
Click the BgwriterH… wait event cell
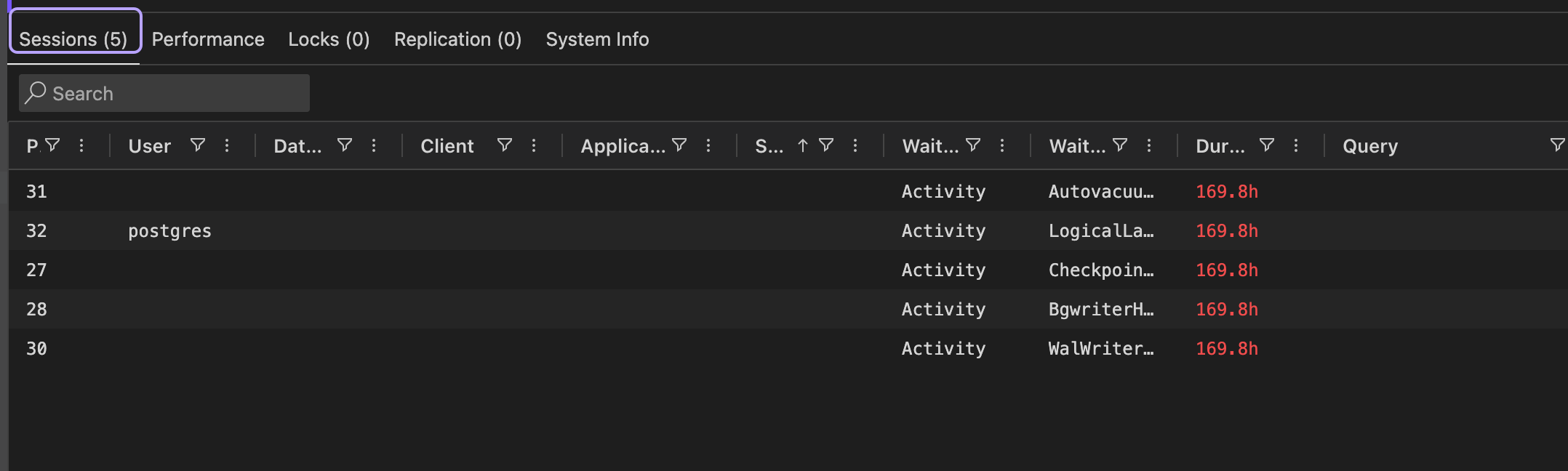[x=1101, y=309]
